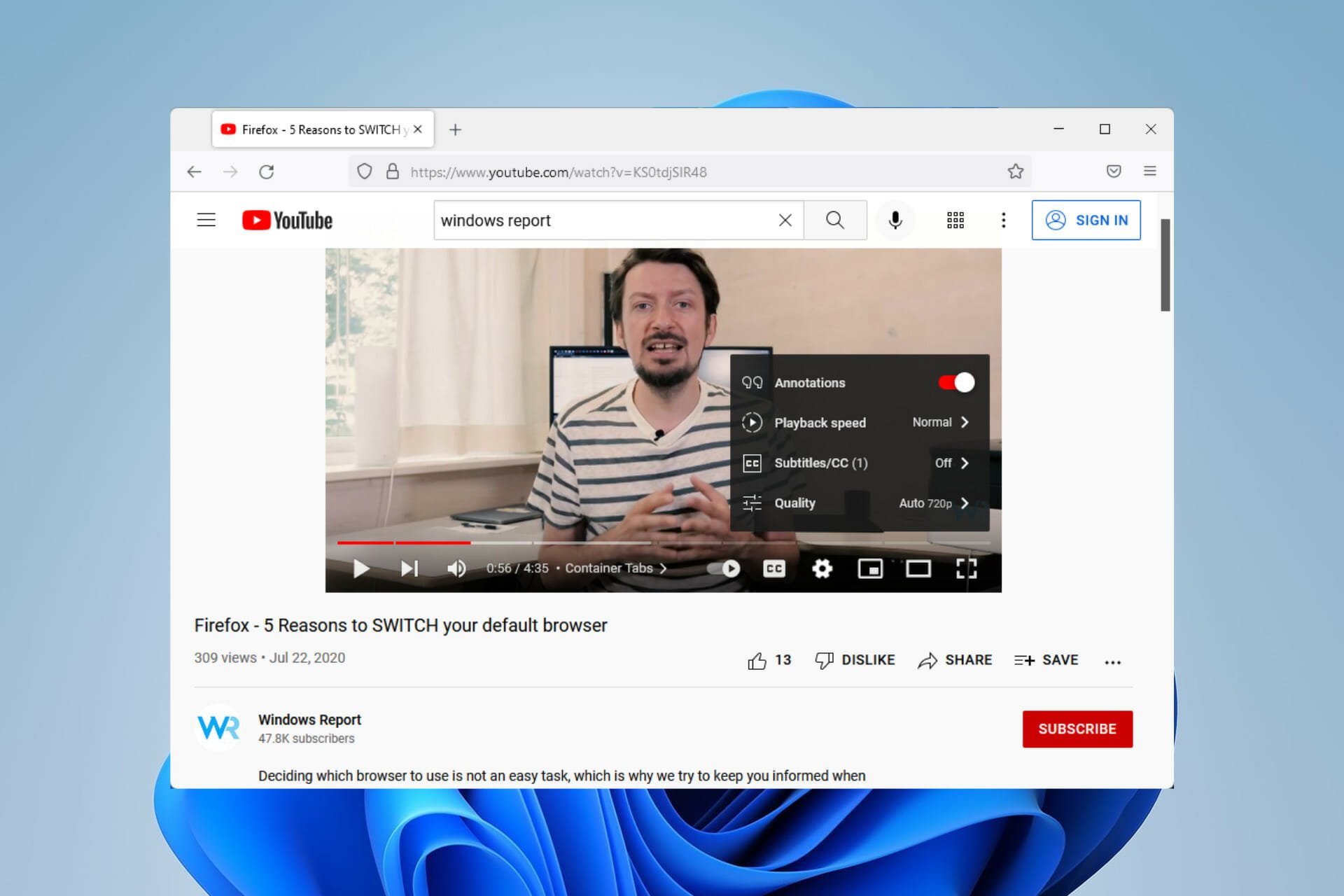The image size is (1344, 896).
Task: Turn off the Annotations switch
Action: tap(956, 382)
